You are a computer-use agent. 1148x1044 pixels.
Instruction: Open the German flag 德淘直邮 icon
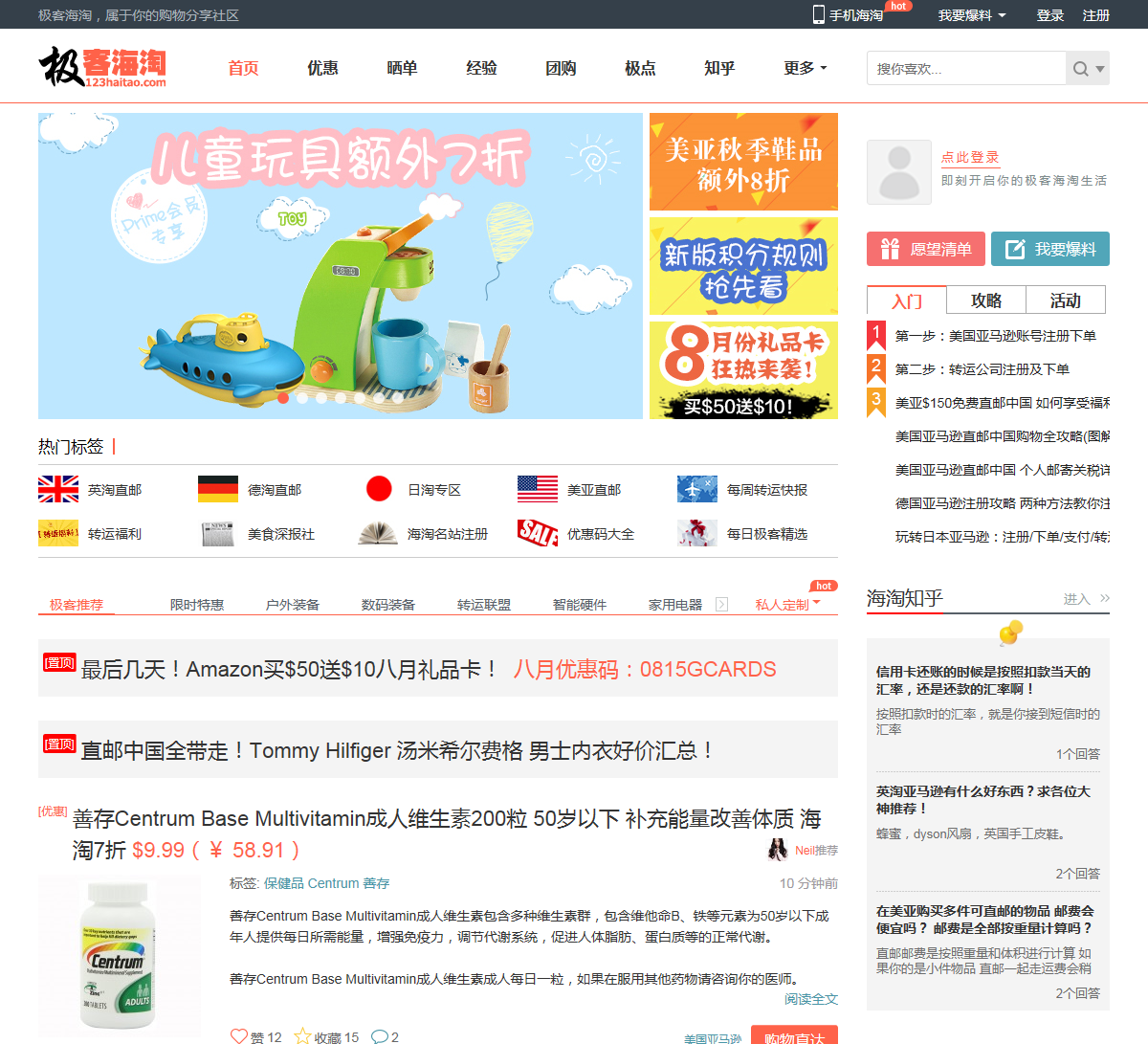tap(218, 489)
